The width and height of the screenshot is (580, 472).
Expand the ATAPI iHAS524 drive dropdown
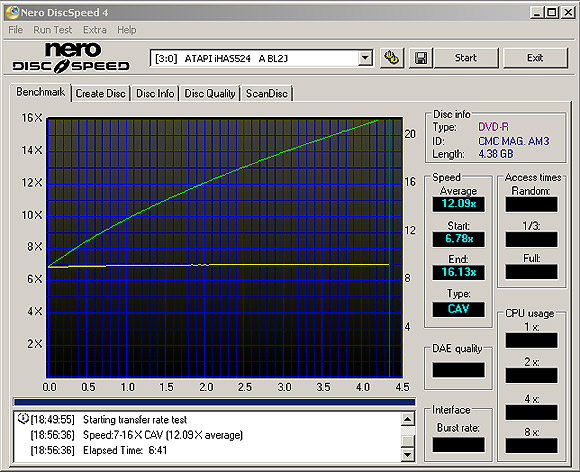click(x=365, y=58)
